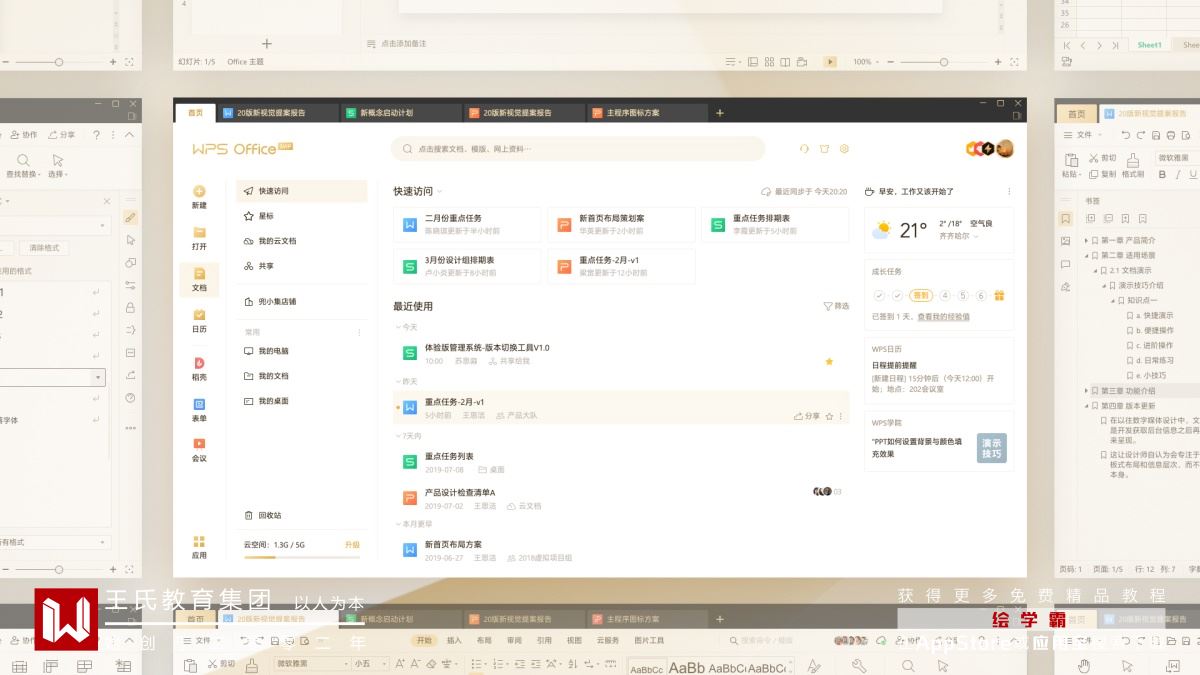Click the Bold B icon in right window
This screenshot has height=675, width=1200.
pyautogui.click(x=1163, y=174)
